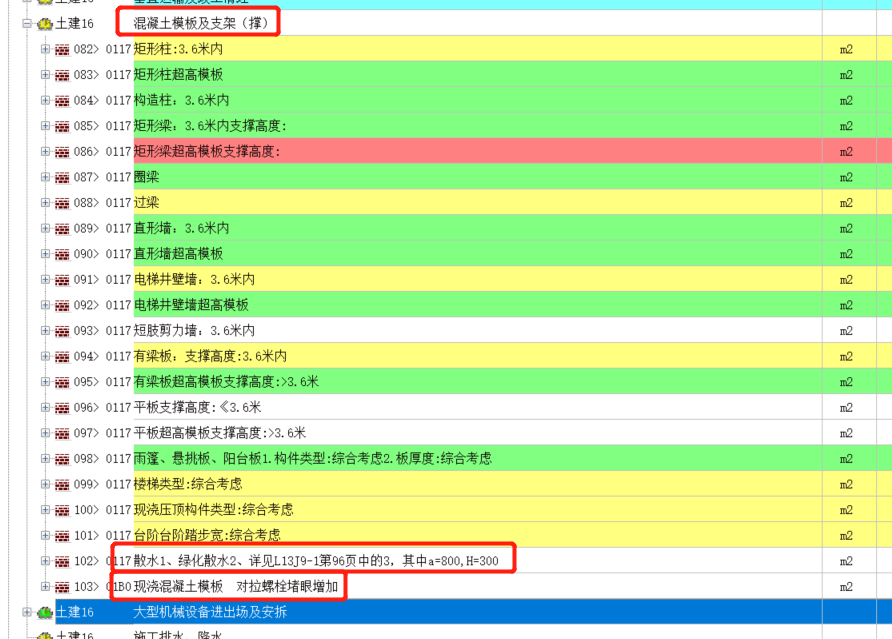Select 有梁板: 支撑高度:3.6米内 text

210,356
